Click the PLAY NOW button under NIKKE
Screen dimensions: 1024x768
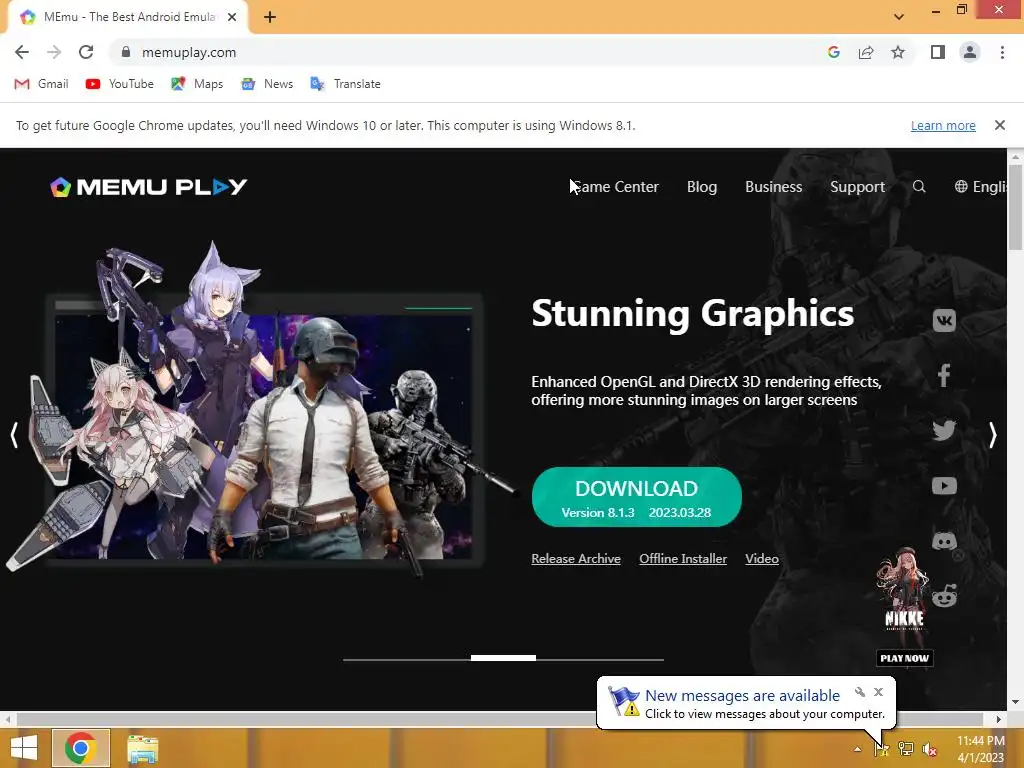[904, 658]
